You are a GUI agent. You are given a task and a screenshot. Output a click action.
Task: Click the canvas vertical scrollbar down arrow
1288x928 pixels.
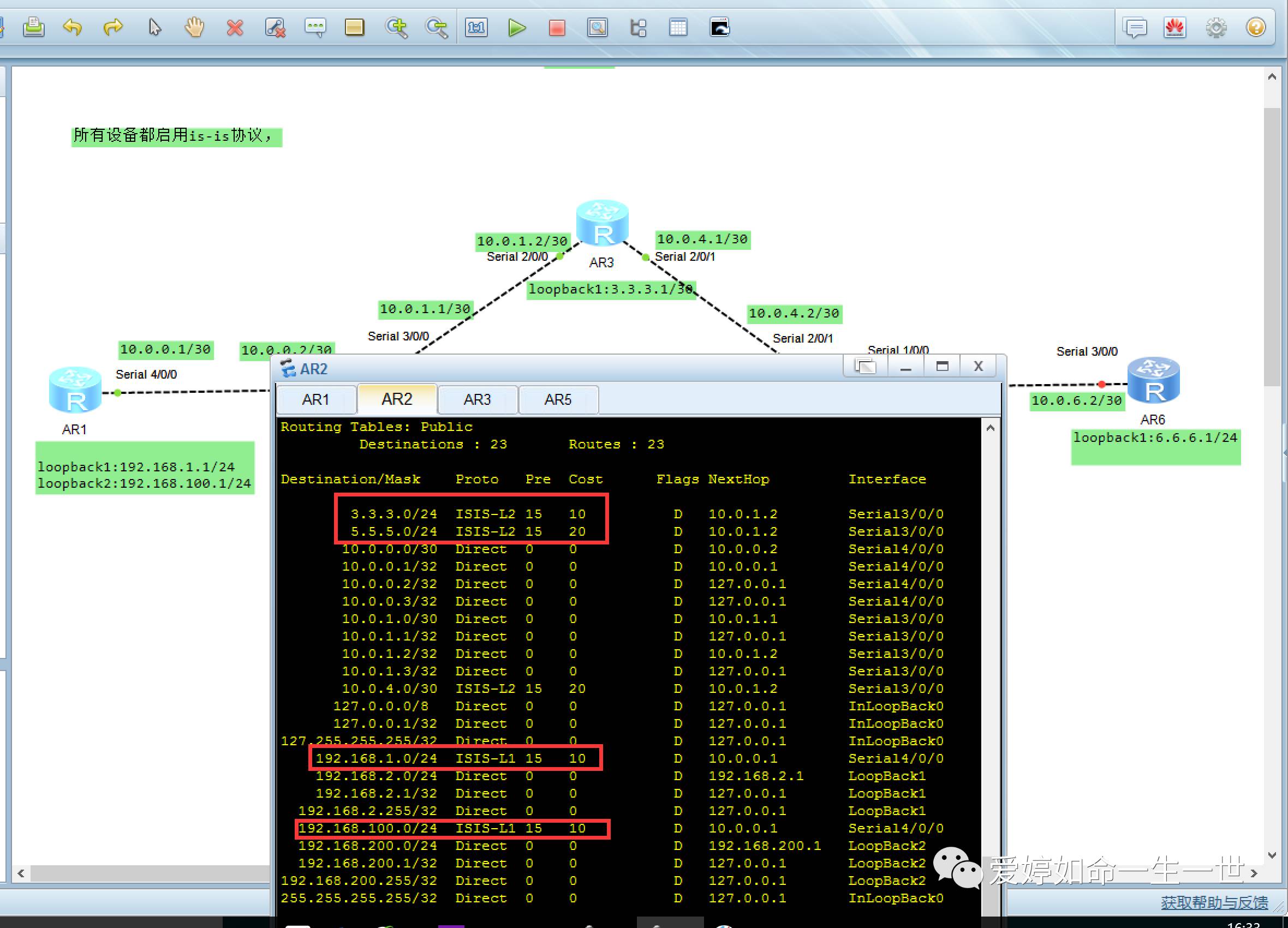pos(1272,855)
